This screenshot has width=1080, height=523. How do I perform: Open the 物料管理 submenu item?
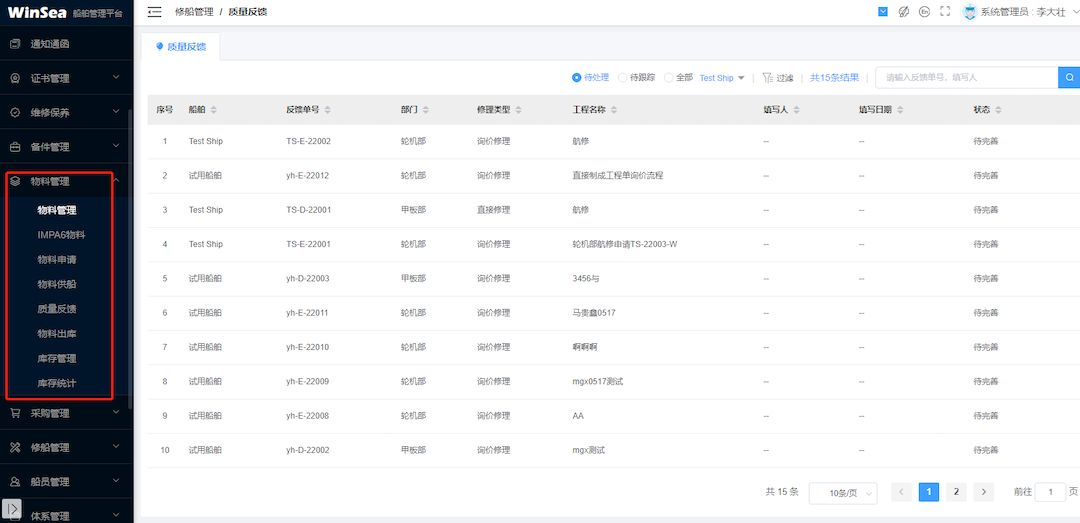pyautogui.click(x=56, y=210)
